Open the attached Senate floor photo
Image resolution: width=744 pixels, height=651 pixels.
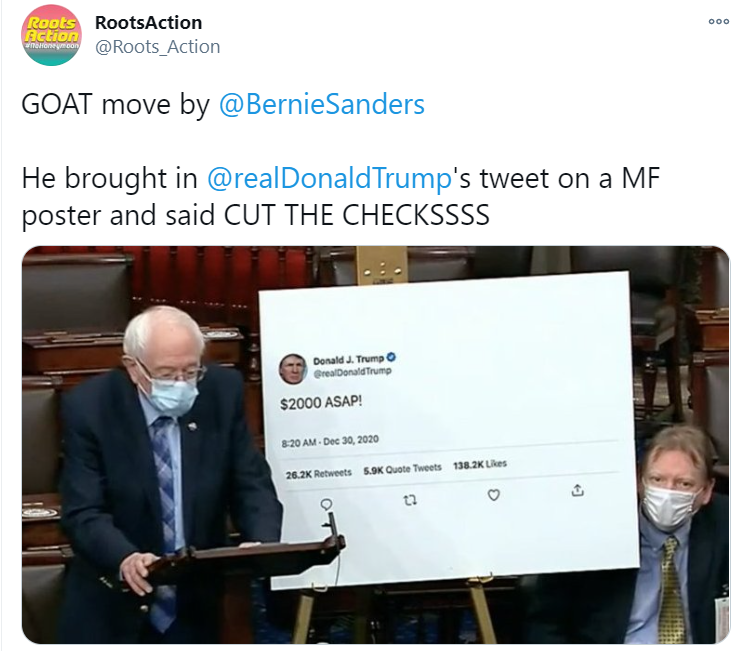[375, 445]
